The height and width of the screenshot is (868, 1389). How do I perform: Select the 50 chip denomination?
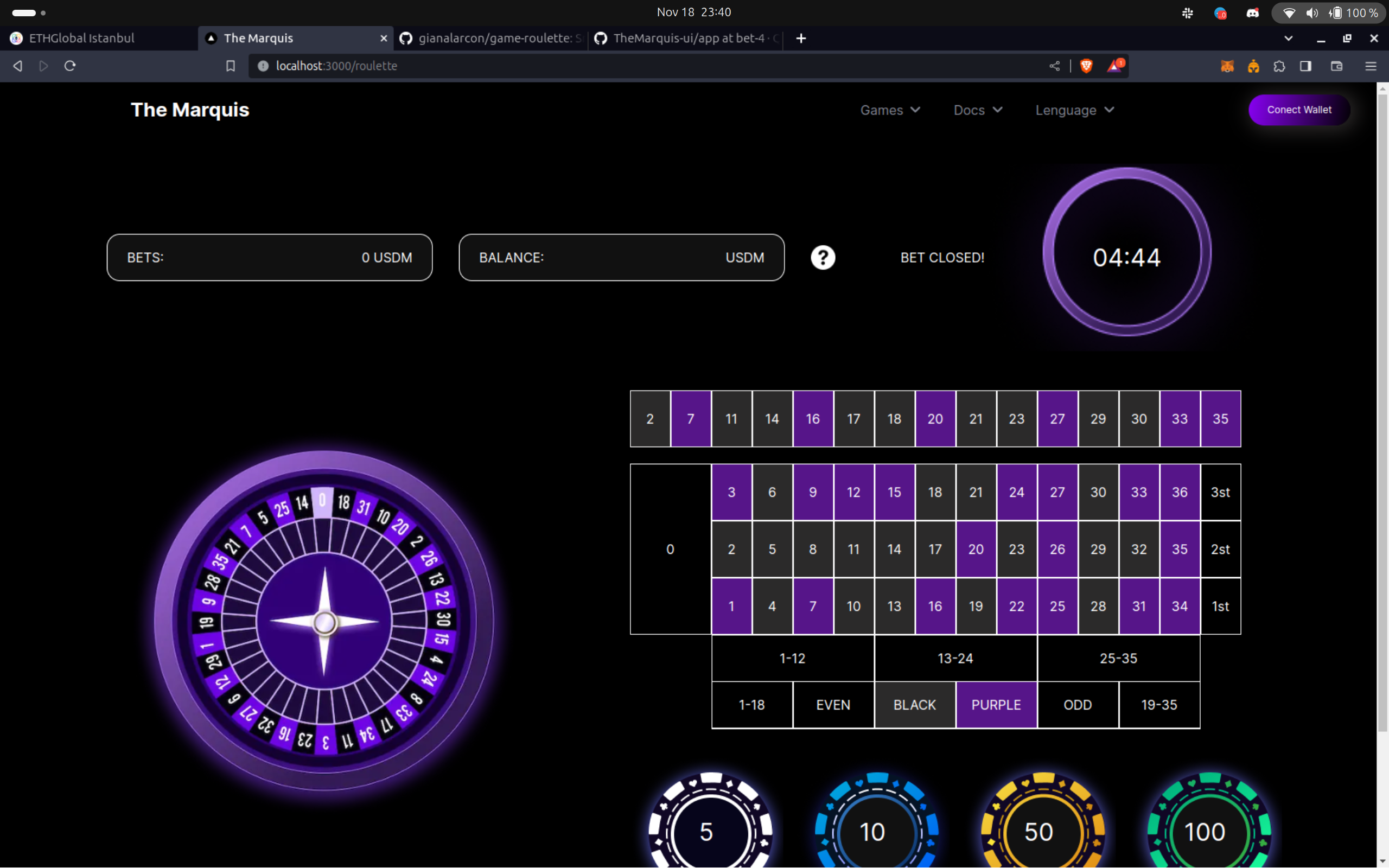[1038, 821]
